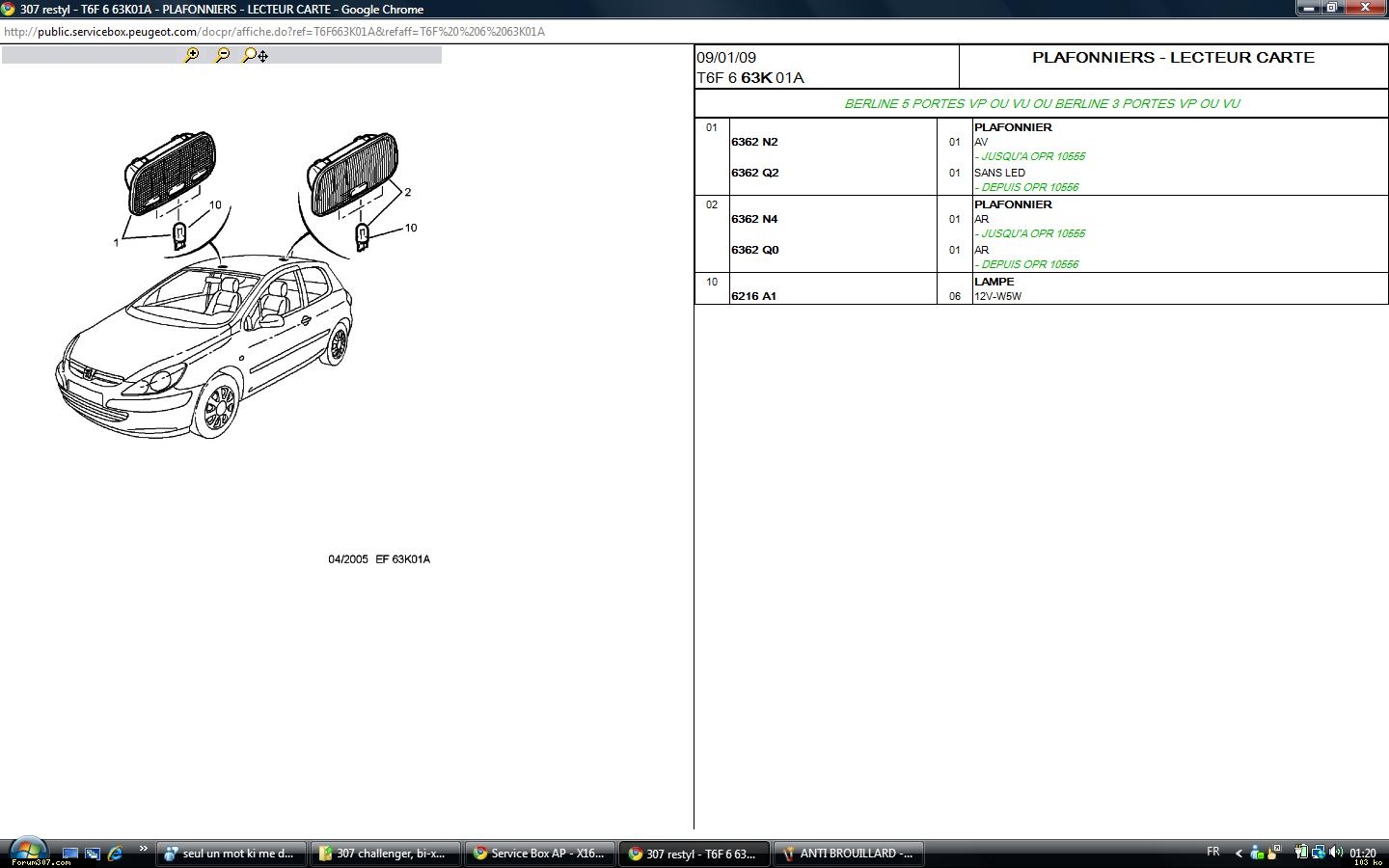The width and height of the screenshot is (1389, 868).
Task: Open the volume speaker tray icon
Action: [1335, 853]
